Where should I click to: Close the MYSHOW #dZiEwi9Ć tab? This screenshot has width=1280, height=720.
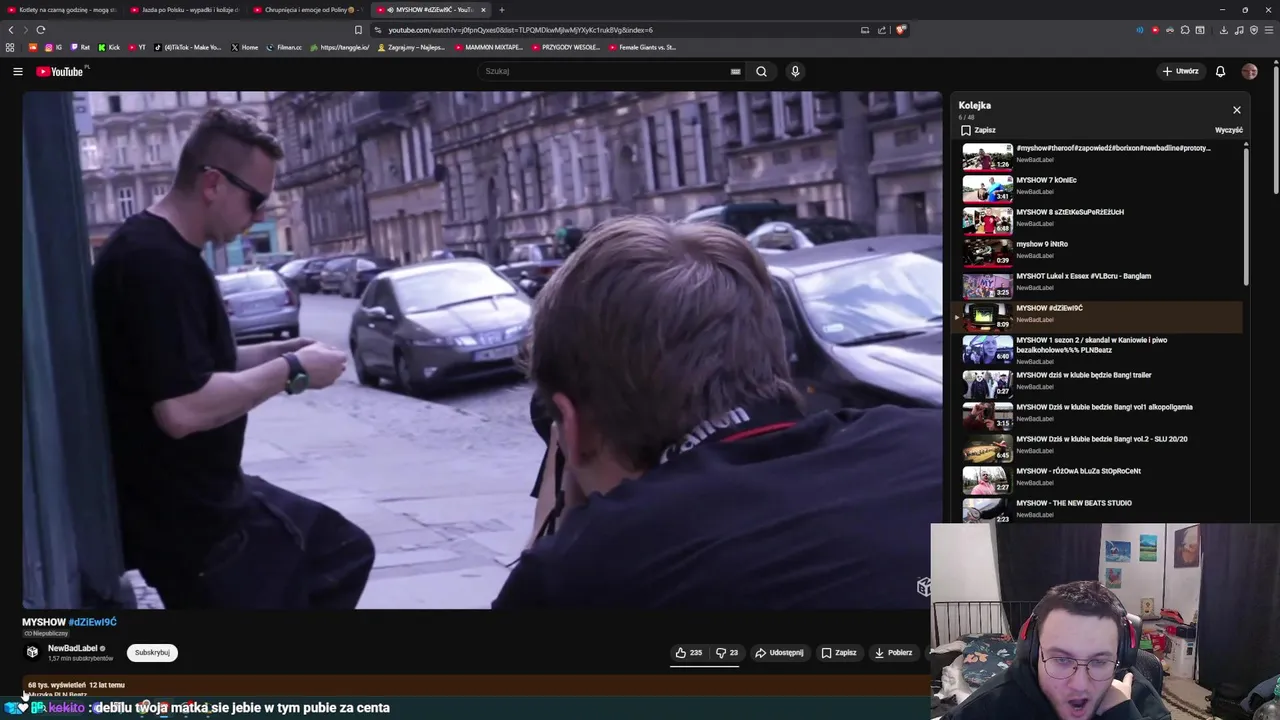(483, 10)
